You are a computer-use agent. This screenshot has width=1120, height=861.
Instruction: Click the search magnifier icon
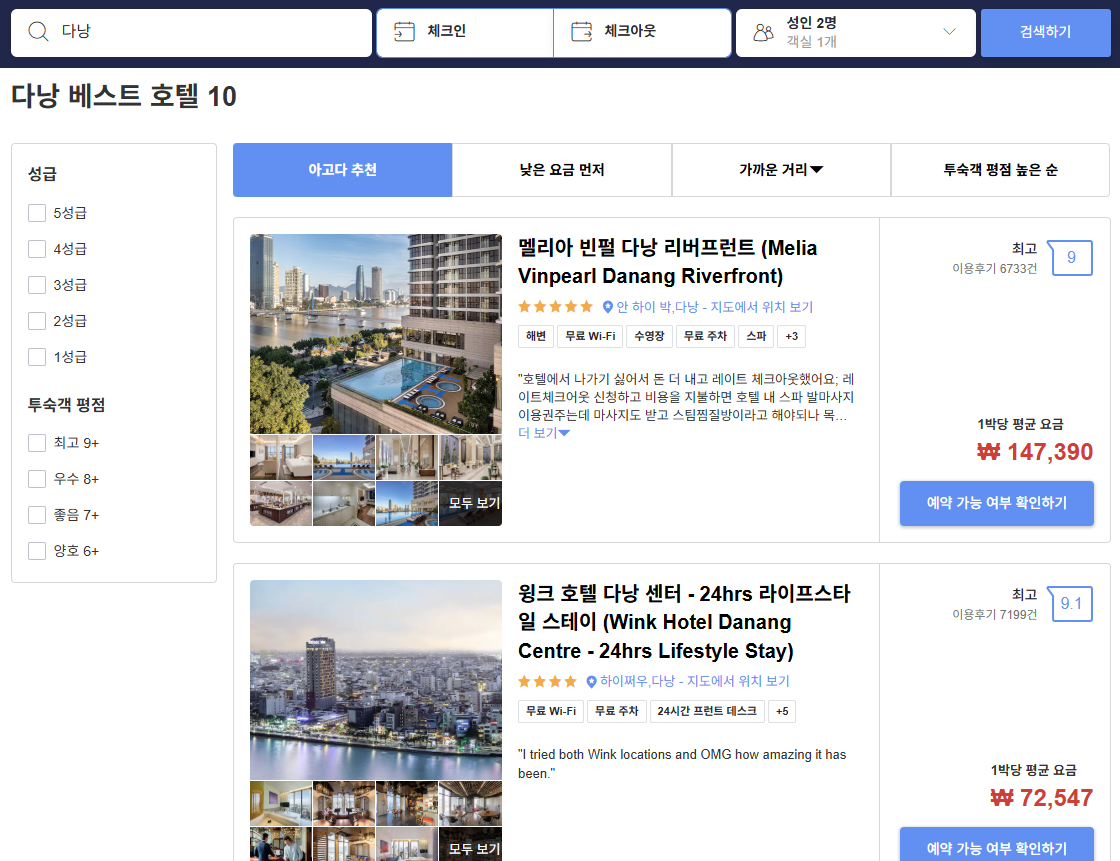(x=38, y=31)
